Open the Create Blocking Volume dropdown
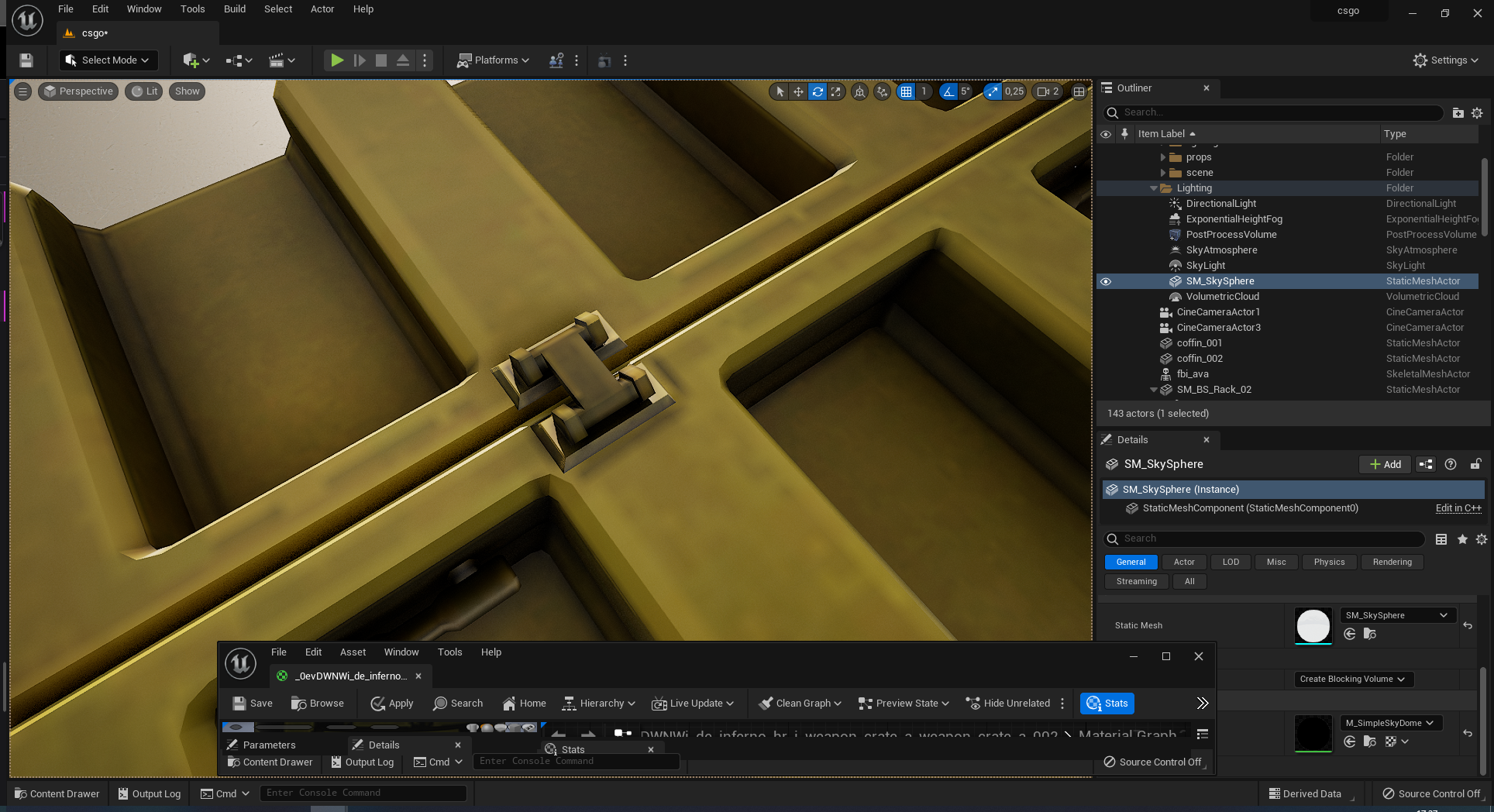This screenshot has width=1494, height=812. 1353,680
